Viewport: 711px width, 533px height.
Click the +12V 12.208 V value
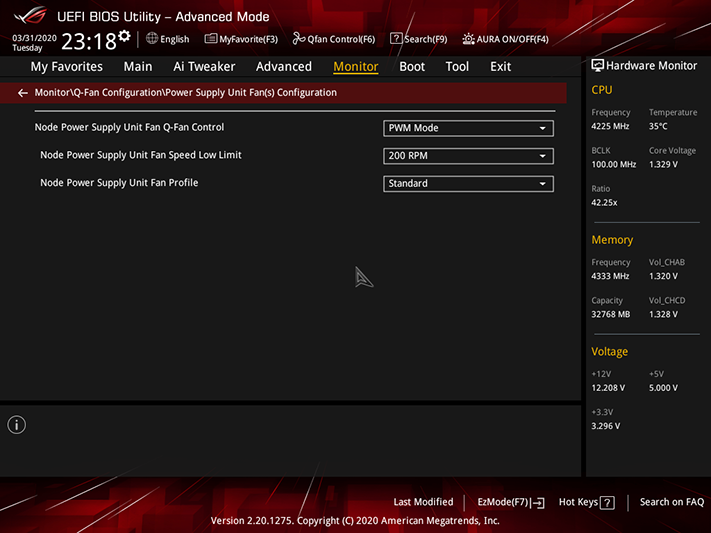[x=608, y=388]
